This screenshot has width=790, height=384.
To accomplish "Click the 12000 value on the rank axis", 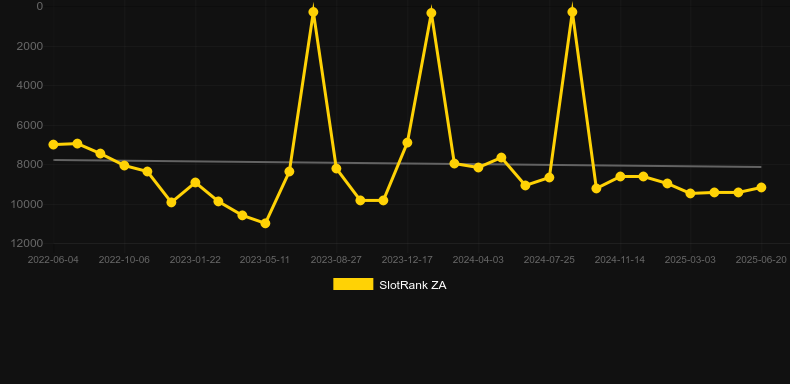I will (x=27, y=243).
